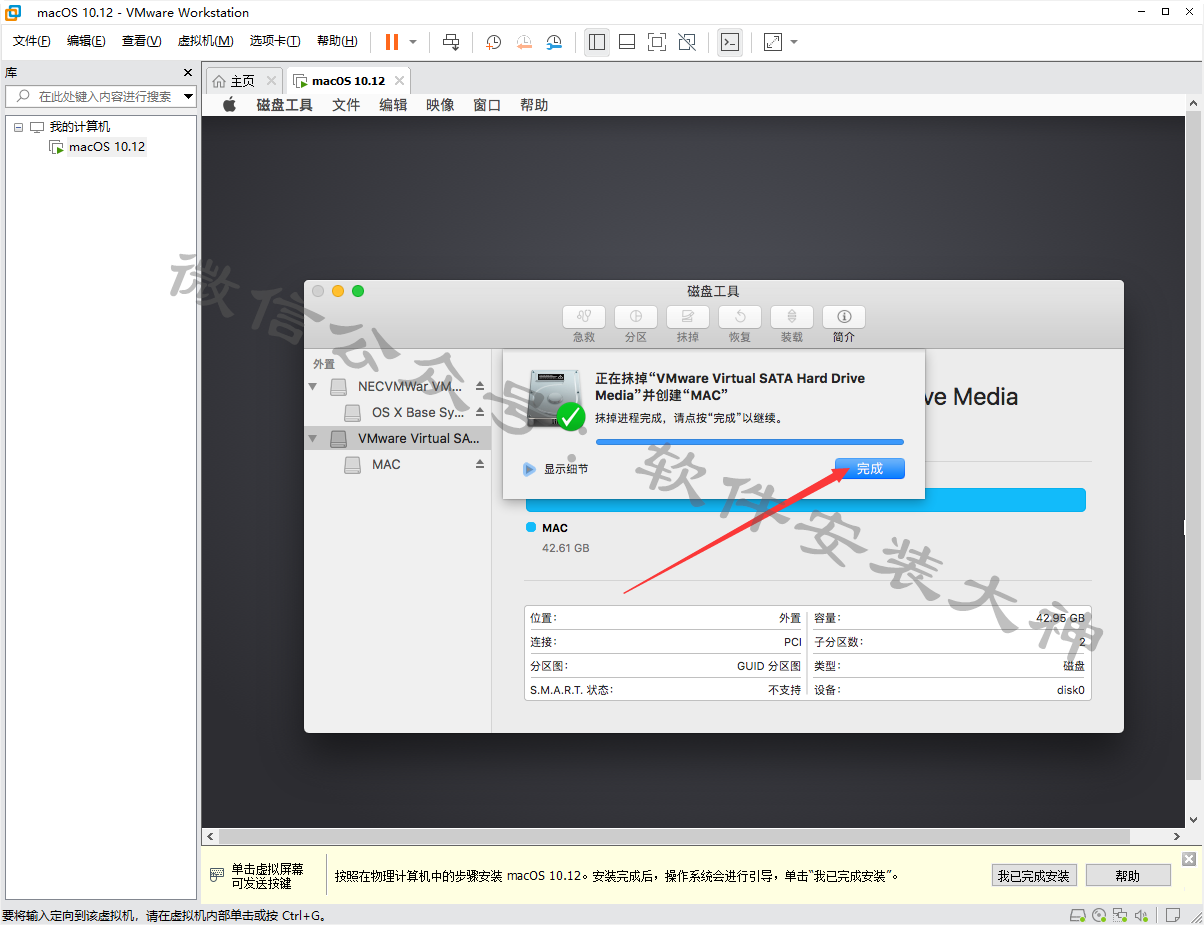This screenshot has width=1204, height=925.
Task: Pause the virtual machine
Action: pyautogui.click(x=391, y=42)
